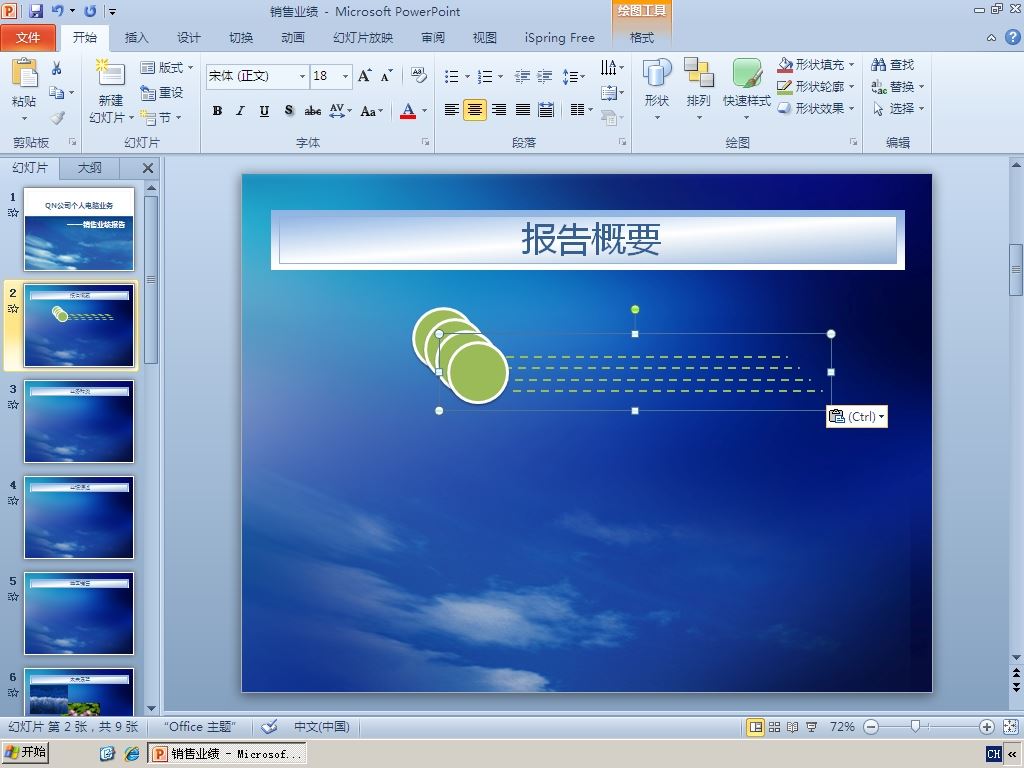Click Replace (替换) button
The width and height of the screenshot is (1024, 768).
898,86
